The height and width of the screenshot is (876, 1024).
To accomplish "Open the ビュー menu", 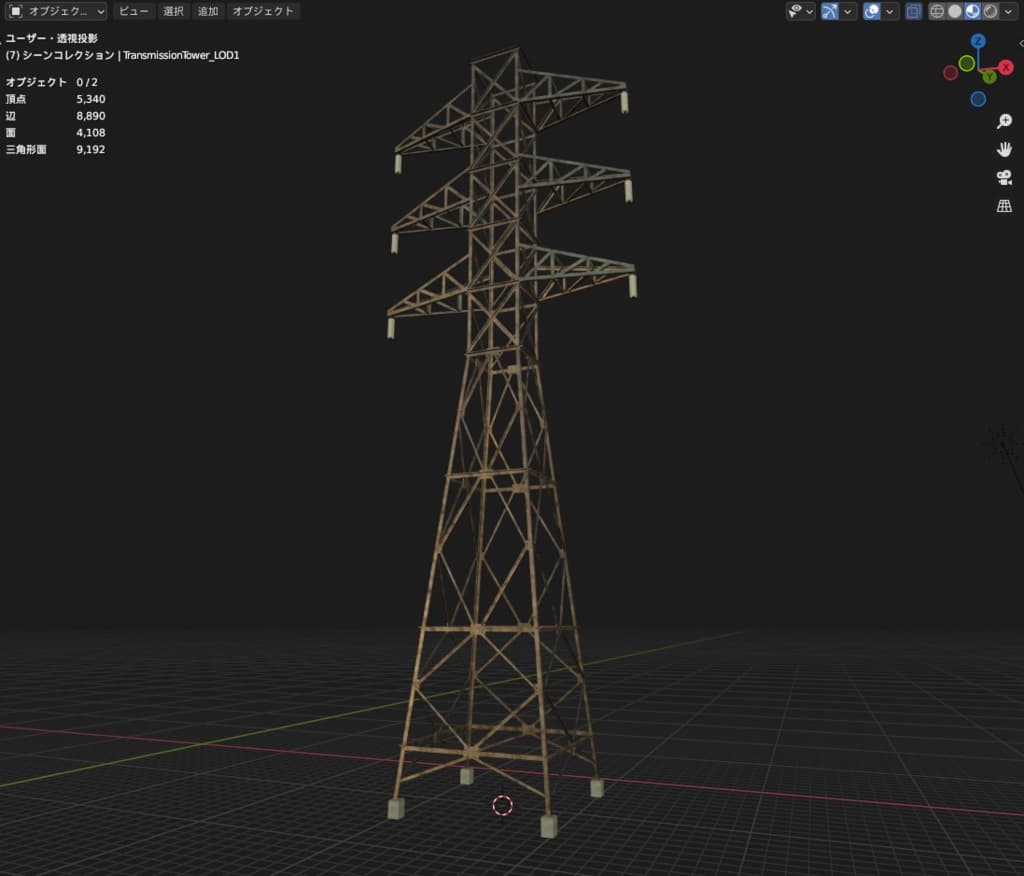I will (133, 11).
